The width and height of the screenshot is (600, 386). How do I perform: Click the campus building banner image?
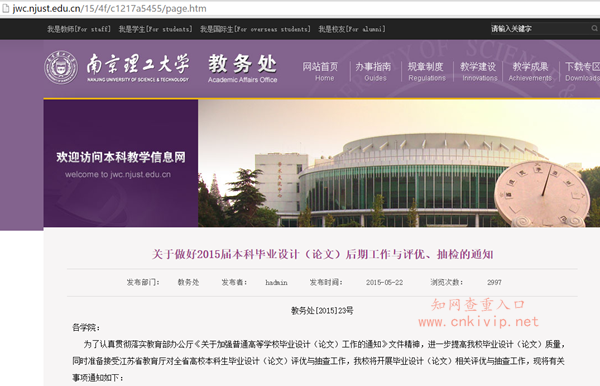(x=399, y=163)
